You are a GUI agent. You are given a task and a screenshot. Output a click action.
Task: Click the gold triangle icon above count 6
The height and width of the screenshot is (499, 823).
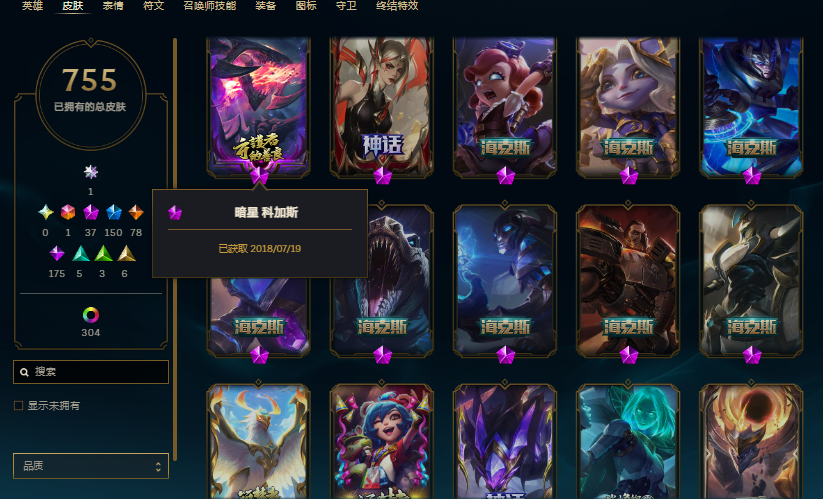(126, 253)
